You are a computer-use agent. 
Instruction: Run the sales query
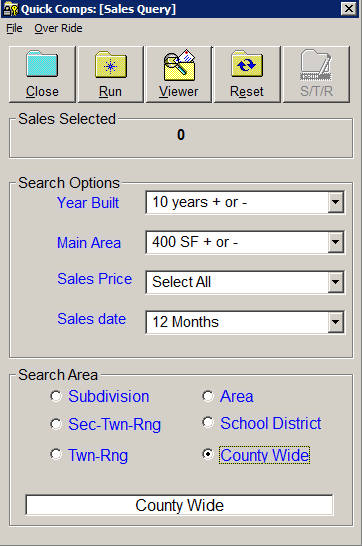(111, 75)
